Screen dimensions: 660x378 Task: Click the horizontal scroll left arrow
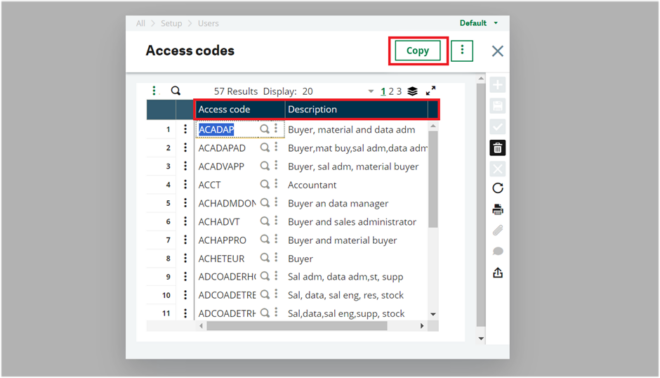click(x=201, y=326)
